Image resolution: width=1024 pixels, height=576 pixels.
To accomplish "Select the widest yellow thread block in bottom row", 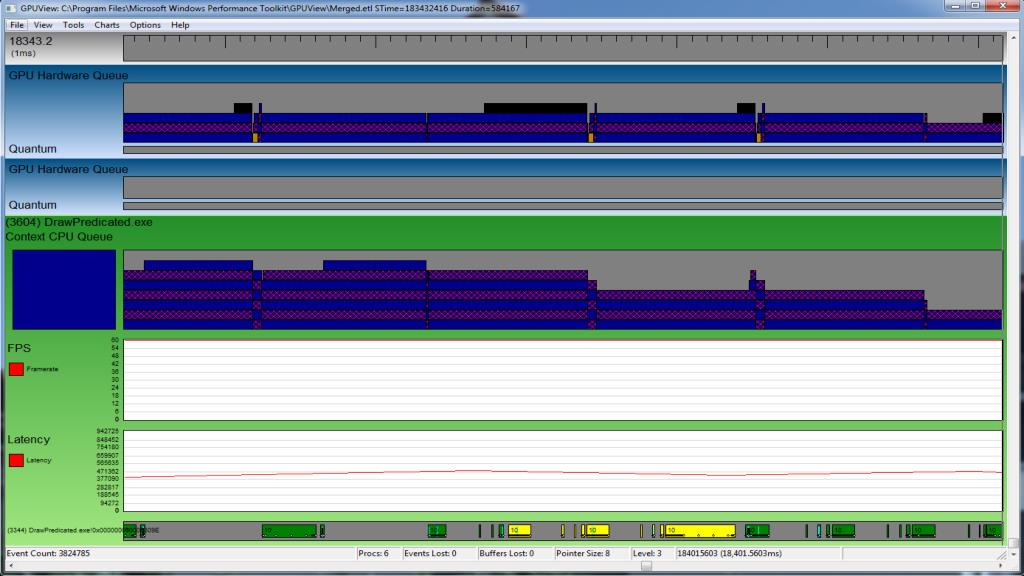I will click(x=700, y=531).
